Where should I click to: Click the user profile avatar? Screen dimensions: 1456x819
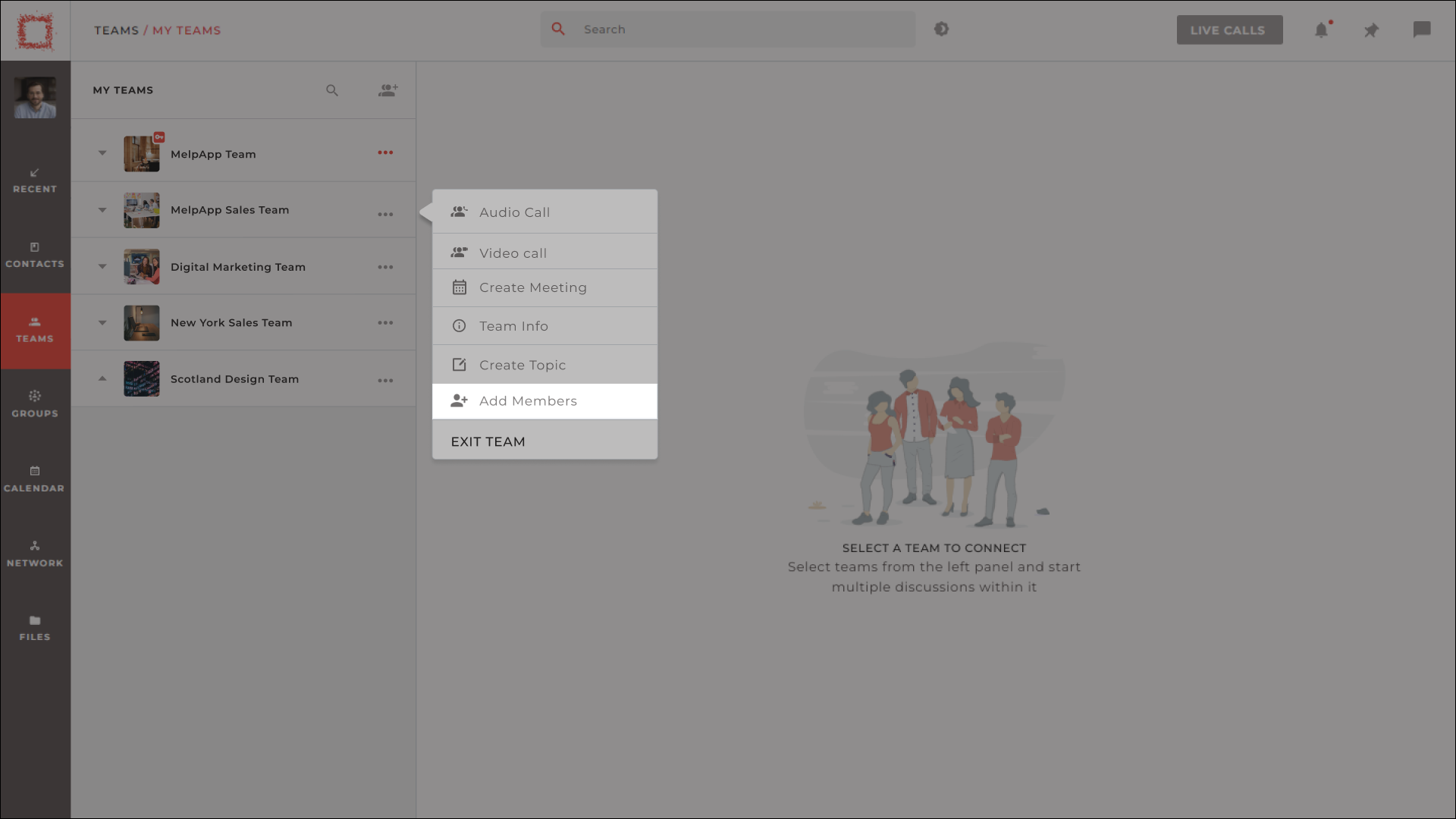point(35,97)
